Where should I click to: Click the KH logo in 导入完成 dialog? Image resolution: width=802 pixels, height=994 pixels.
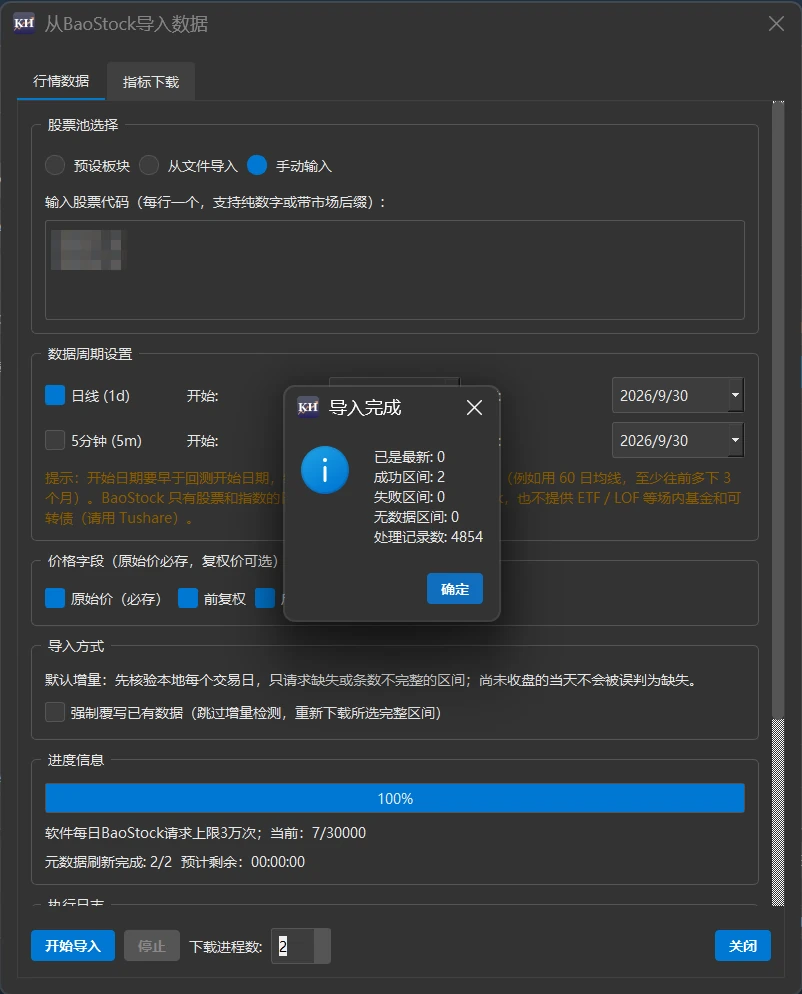(308, 407)
